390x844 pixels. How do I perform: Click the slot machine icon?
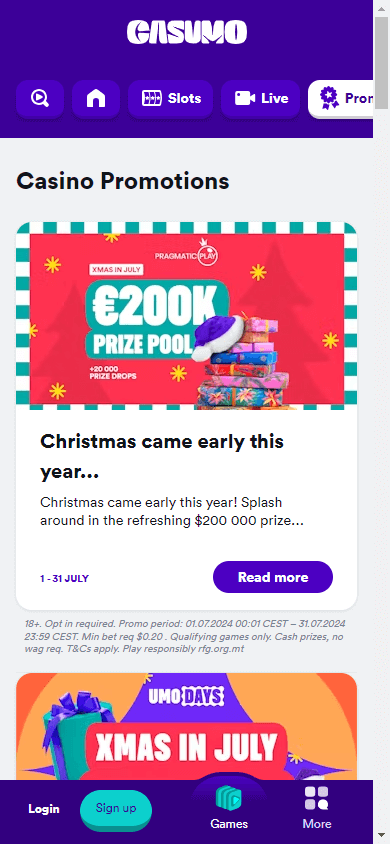coord(152,99)
